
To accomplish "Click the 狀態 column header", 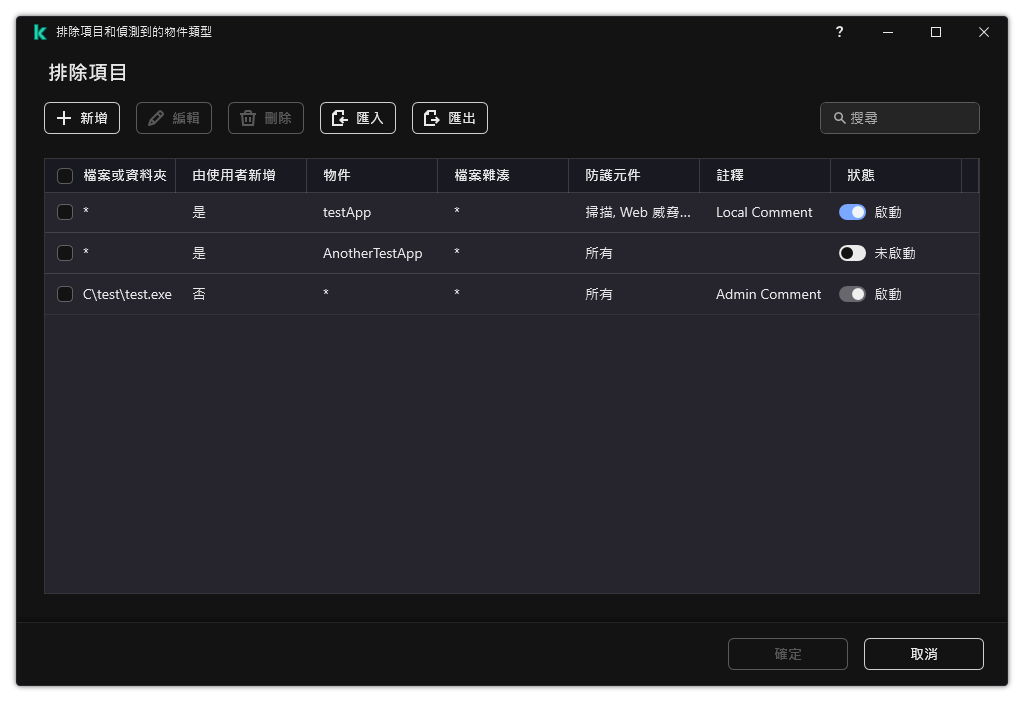I will (860, 175).
